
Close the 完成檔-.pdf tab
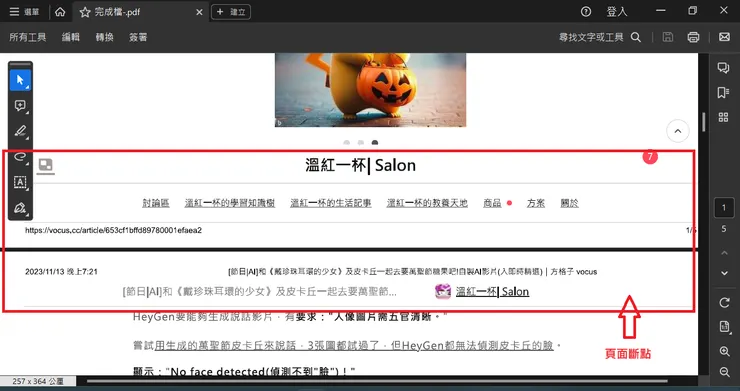pyautogui.click(x=199, y=12)
